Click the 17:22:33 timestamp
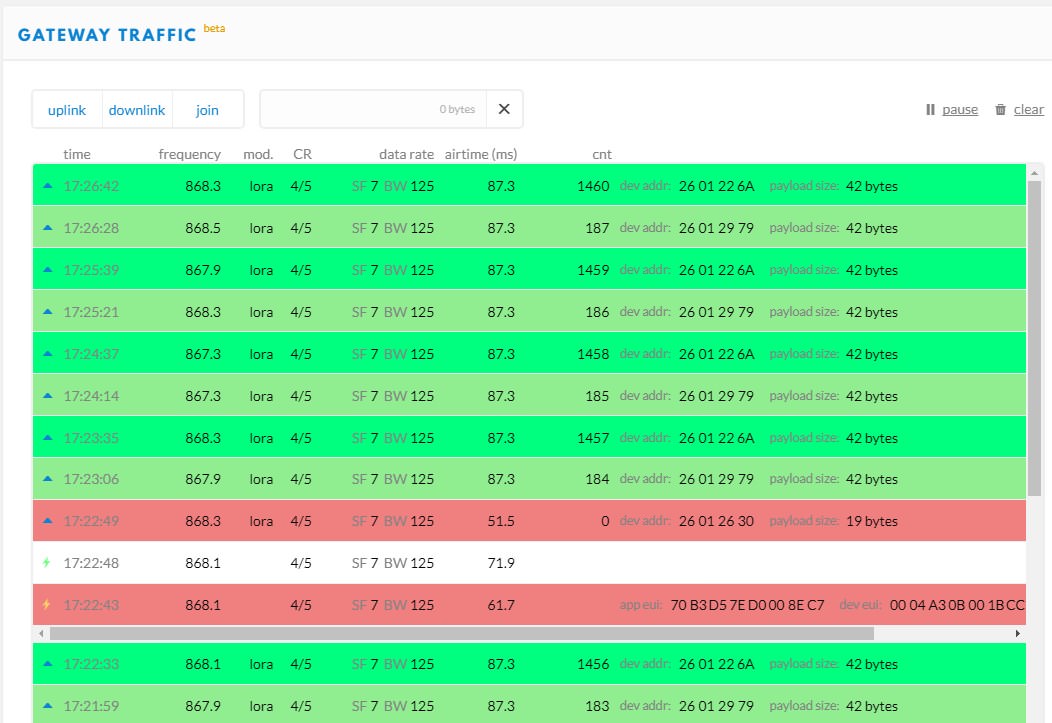 click(91, 664)
